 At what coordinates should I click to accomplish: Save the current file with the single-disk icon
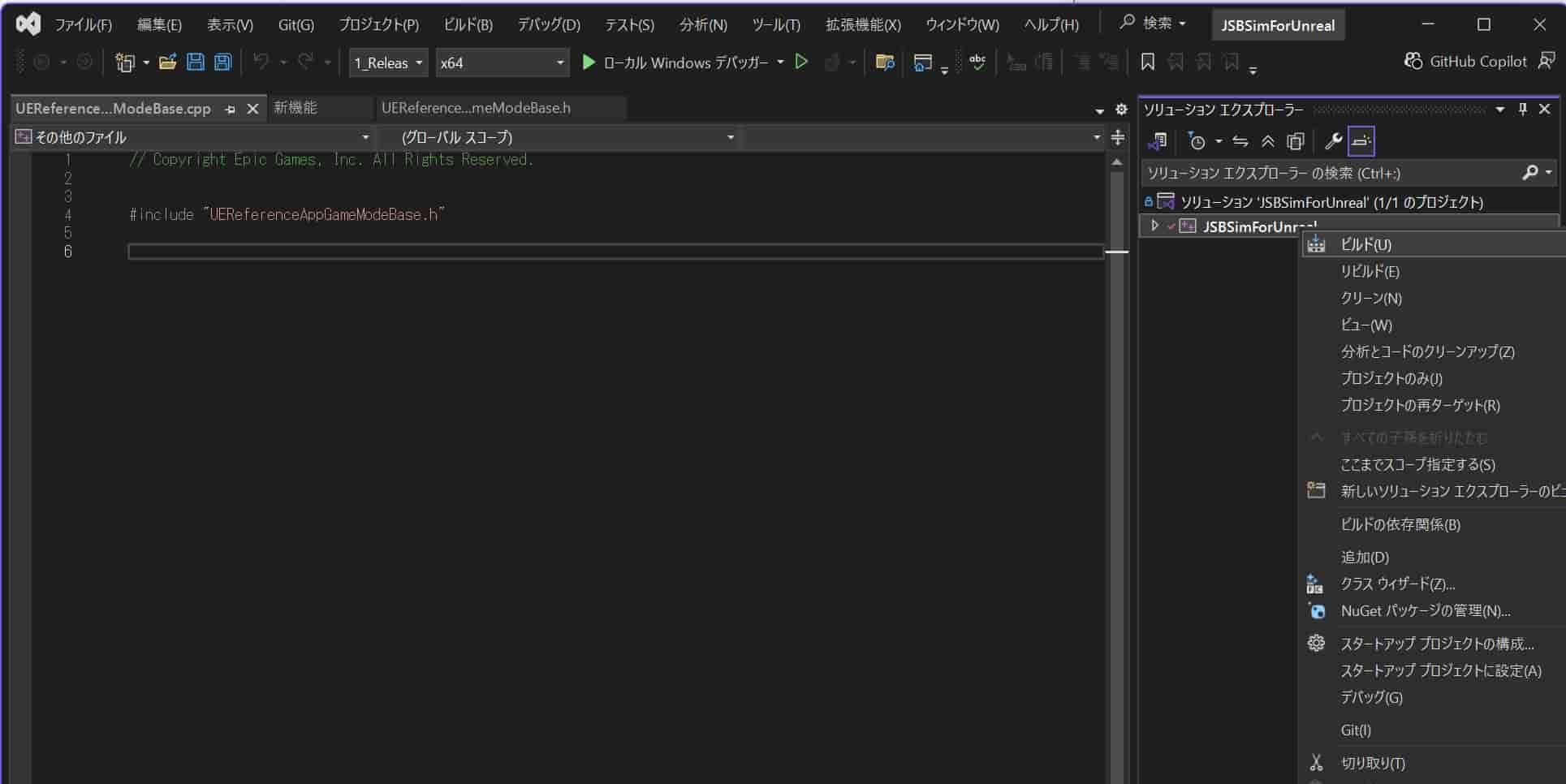tap(196, 62)
